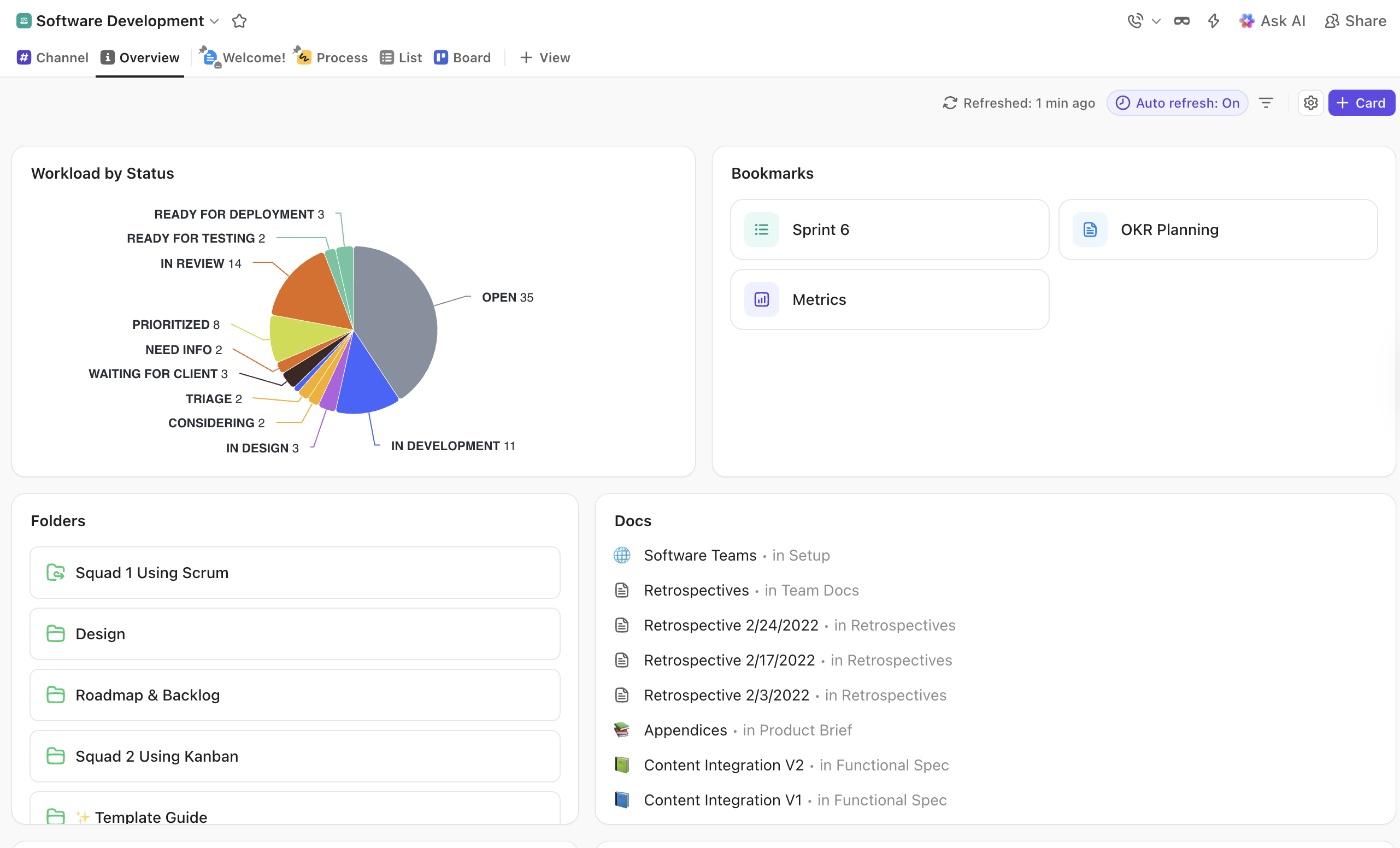The width and height of the screenshot is (1400, 848).
Task: Open the Ask AI assistant
Action: coord(1273,20)
